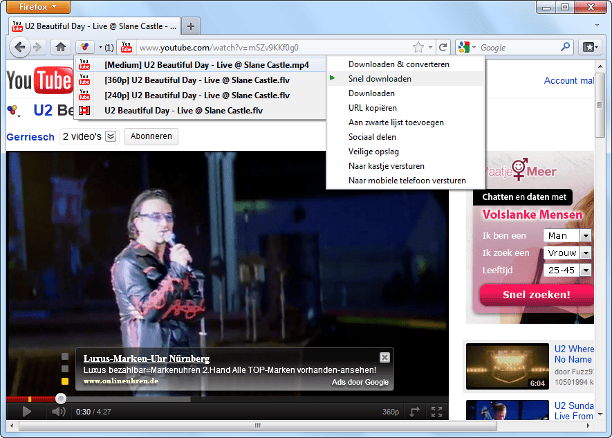This screenshot has width=612, height=438.
Task: Select Naar mobiele telefoon versturen
Action: [x=406, y=180]
